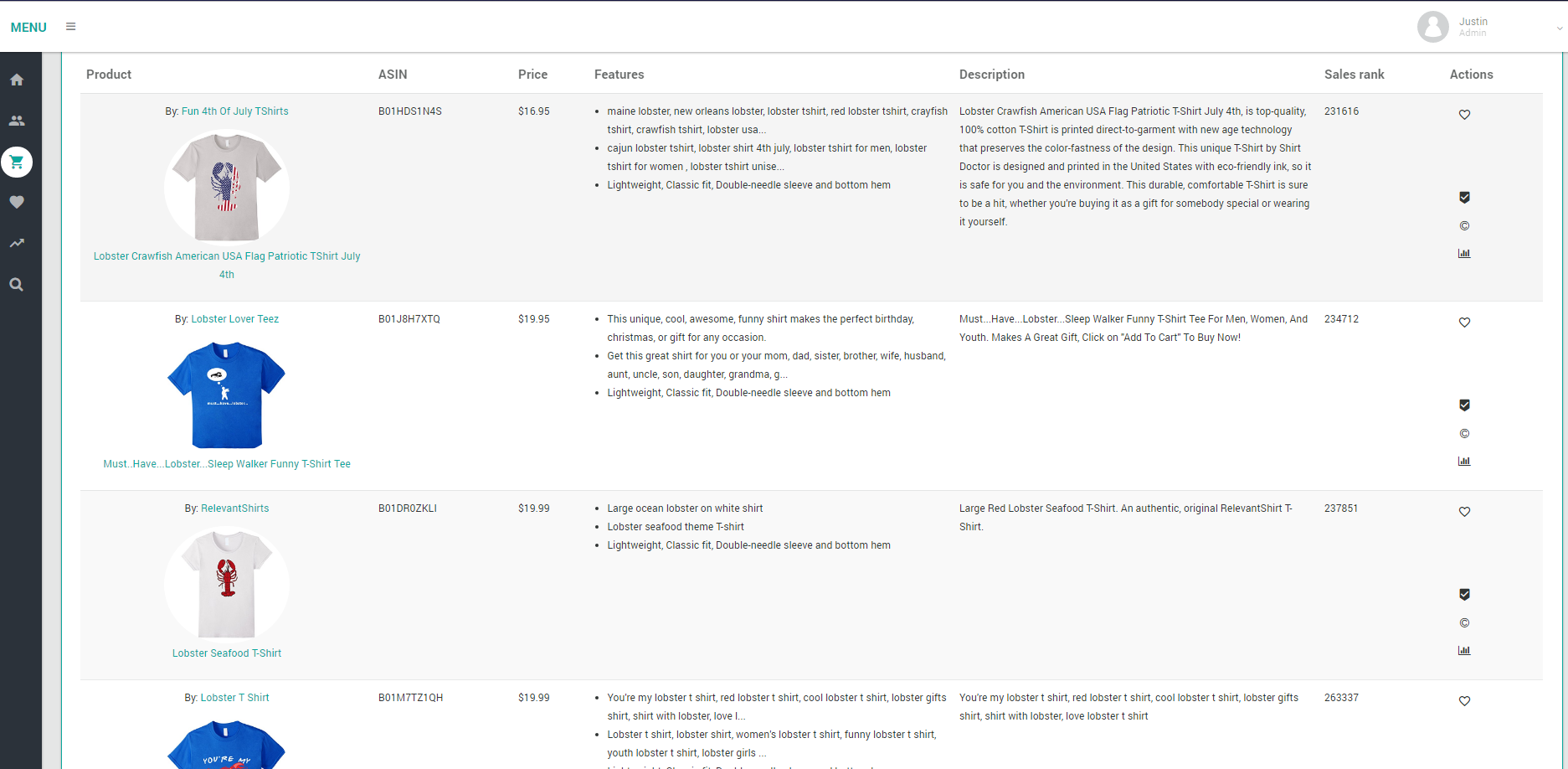The image size is (1568, 769).
Task: Select the Search icon in the sidebar
Action: coord(17,284)
